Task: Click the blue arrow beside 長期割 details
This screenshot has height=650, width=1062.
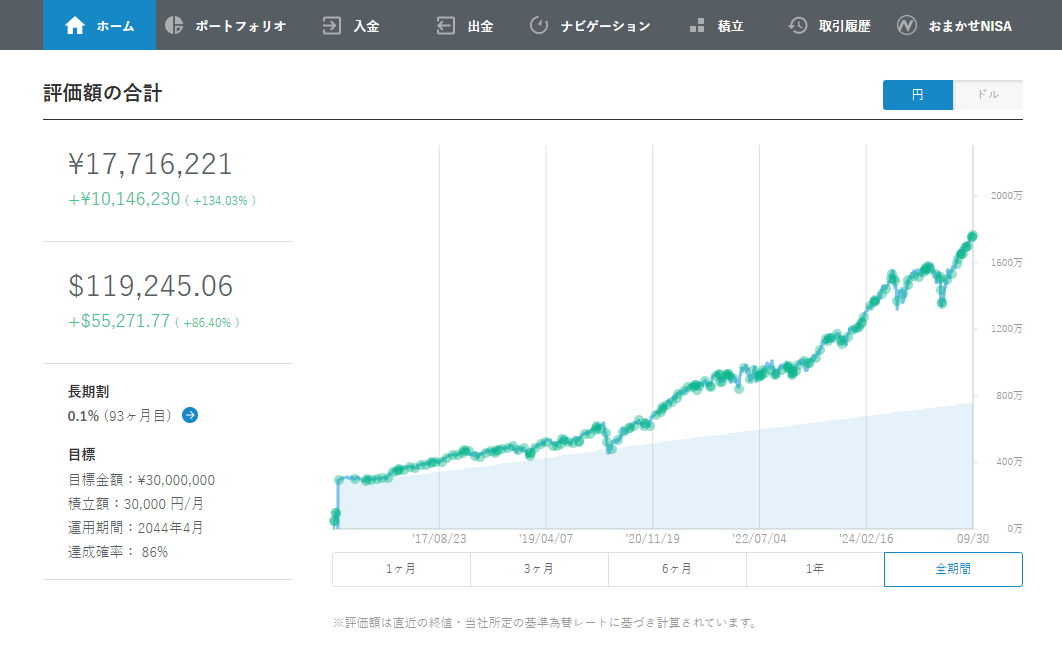Action: click(189, 416)
